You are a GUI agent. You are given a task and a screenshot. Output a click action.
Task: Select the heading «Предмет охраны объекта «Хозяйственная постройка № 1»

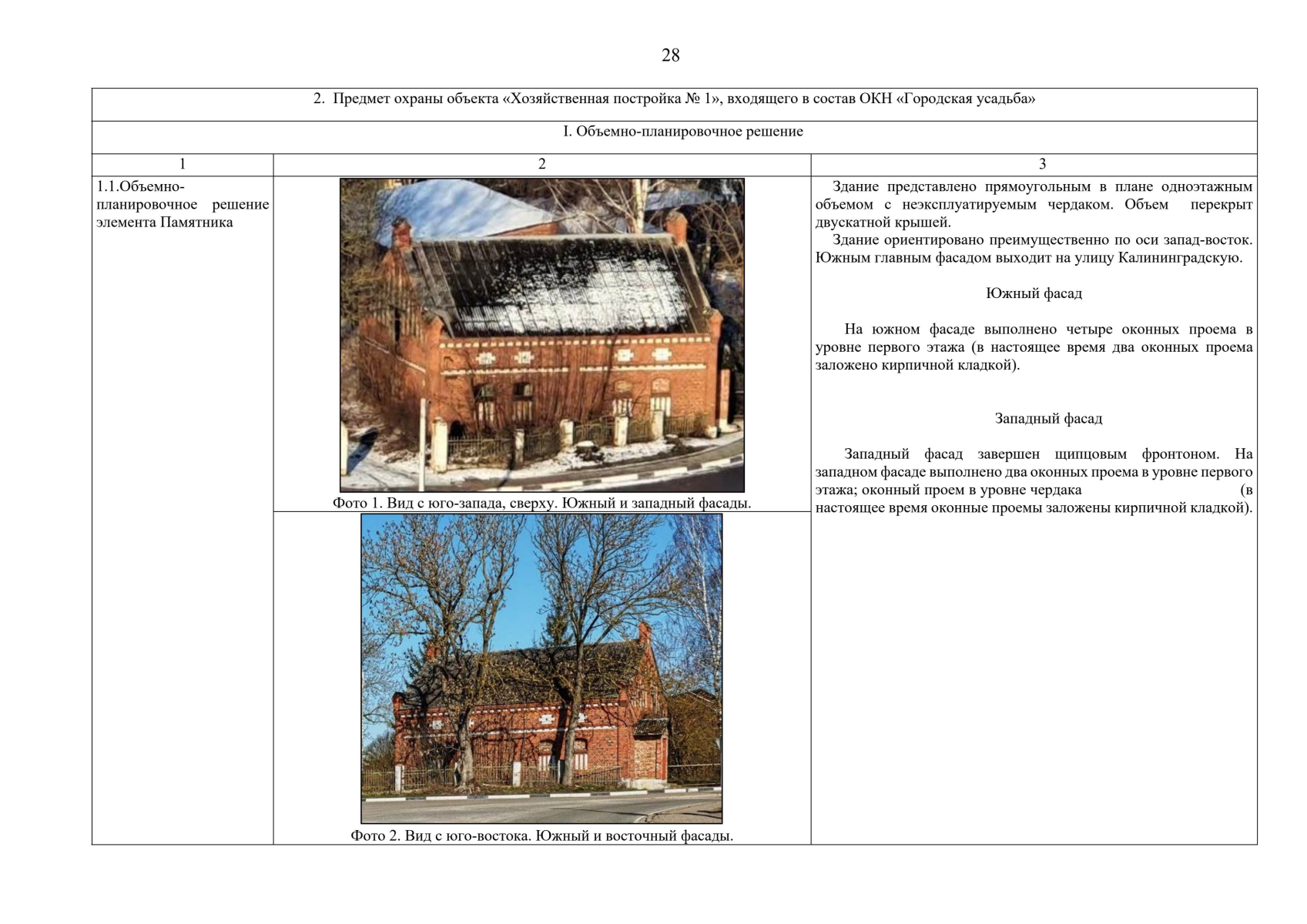coord(528,99)
